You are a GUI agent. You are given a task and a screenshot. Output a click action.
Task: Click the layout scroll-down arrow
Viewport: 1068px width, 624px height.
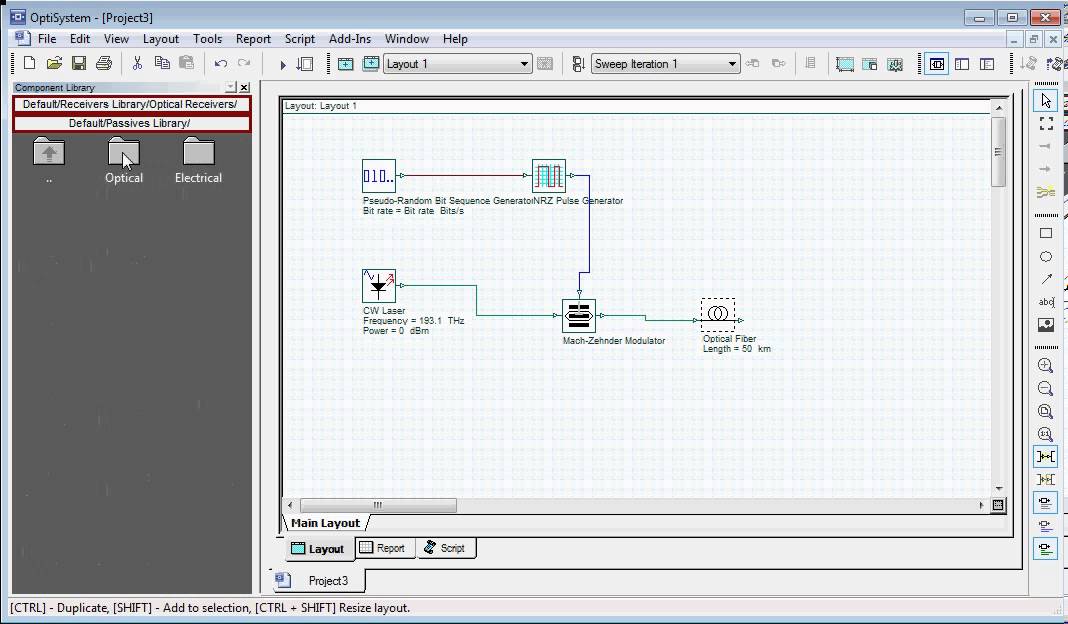999,488
